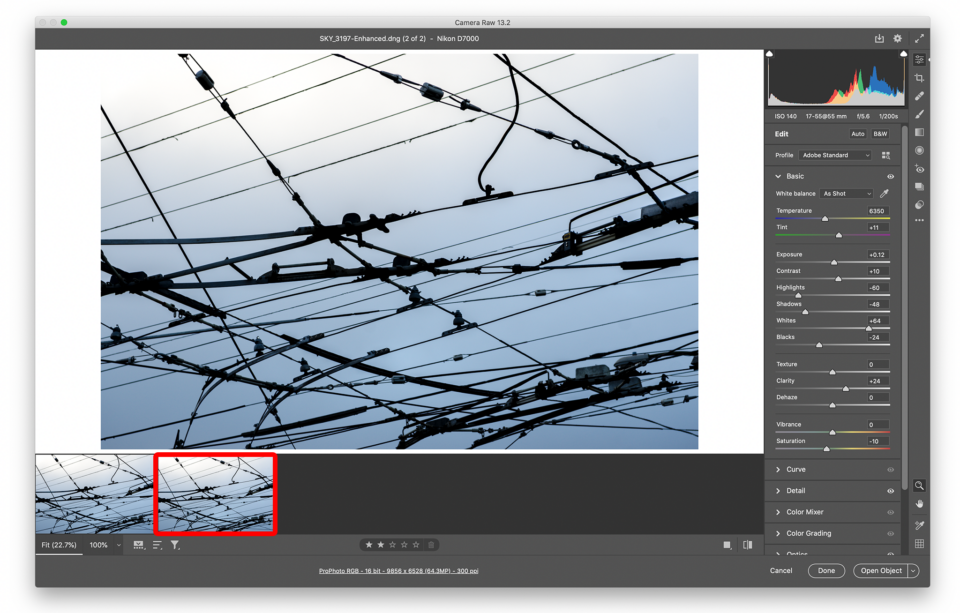Select the Radial Filter tool
960x613 pixels.
[x=919, y=151]
